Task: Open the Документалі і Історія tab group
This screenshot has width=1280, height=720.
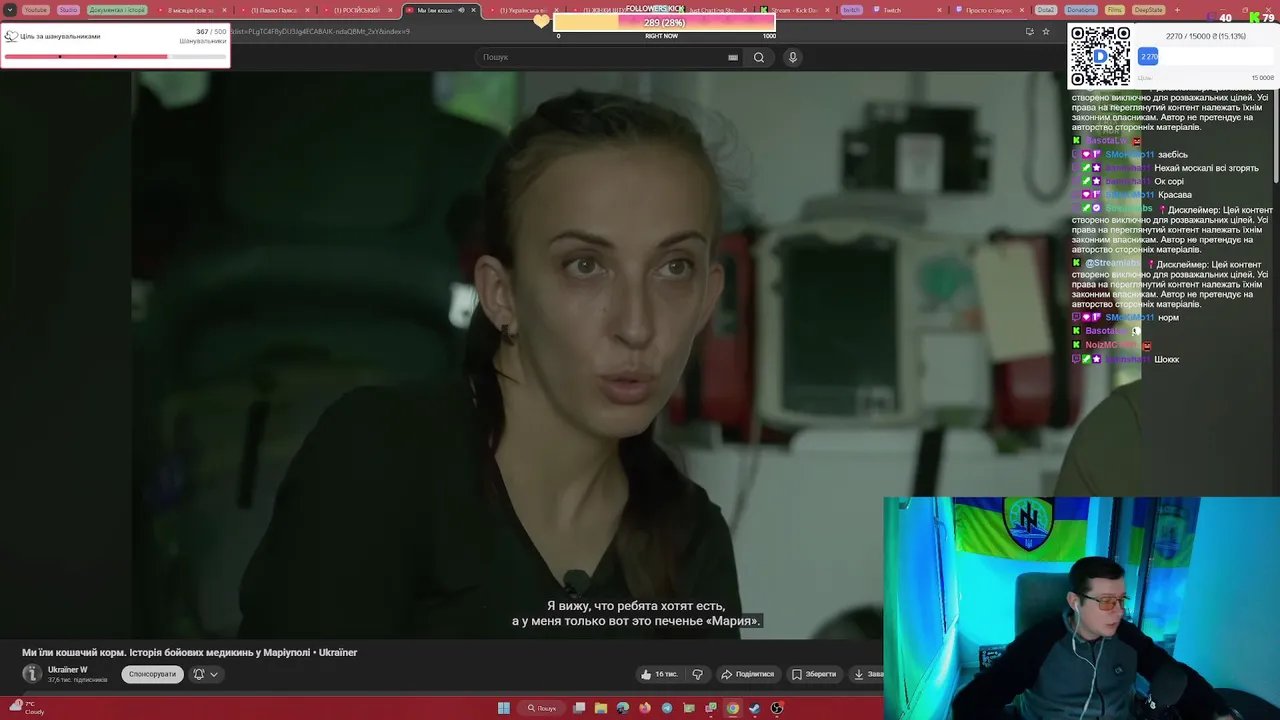Action: click(117, 10)
